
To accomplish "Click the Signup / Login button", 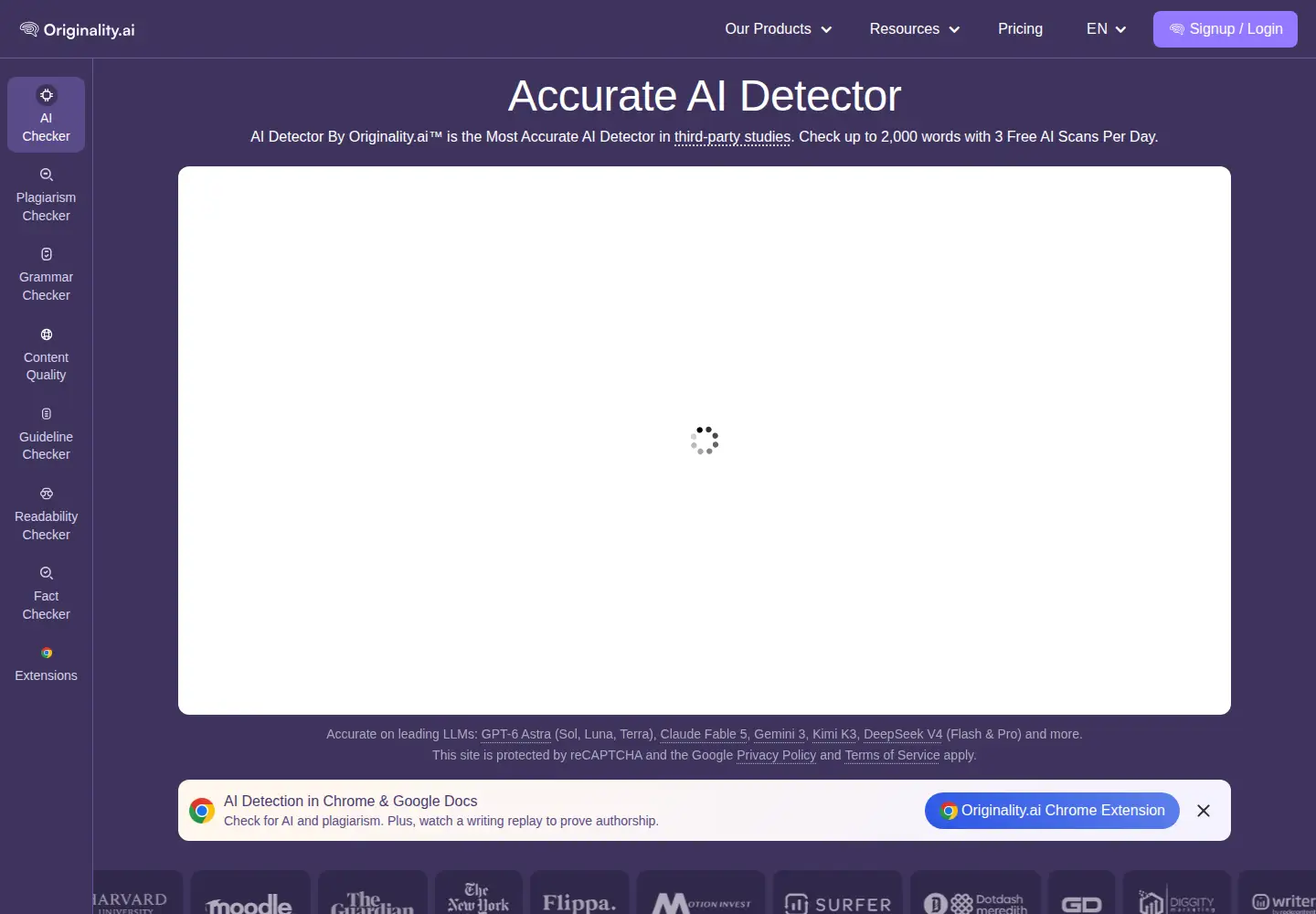I will [1225, 29].
